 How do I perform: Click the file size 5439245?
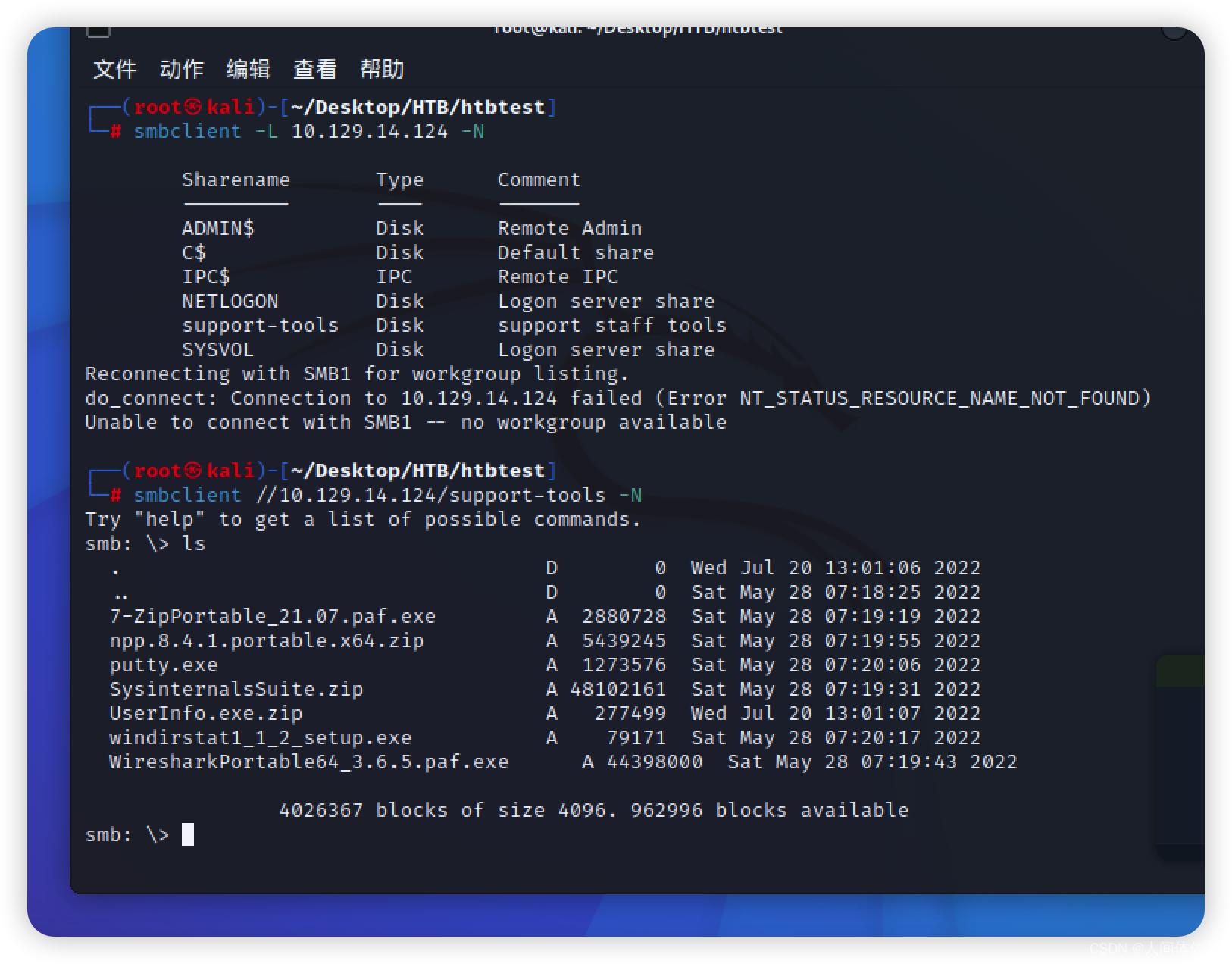tap(624, 640)
